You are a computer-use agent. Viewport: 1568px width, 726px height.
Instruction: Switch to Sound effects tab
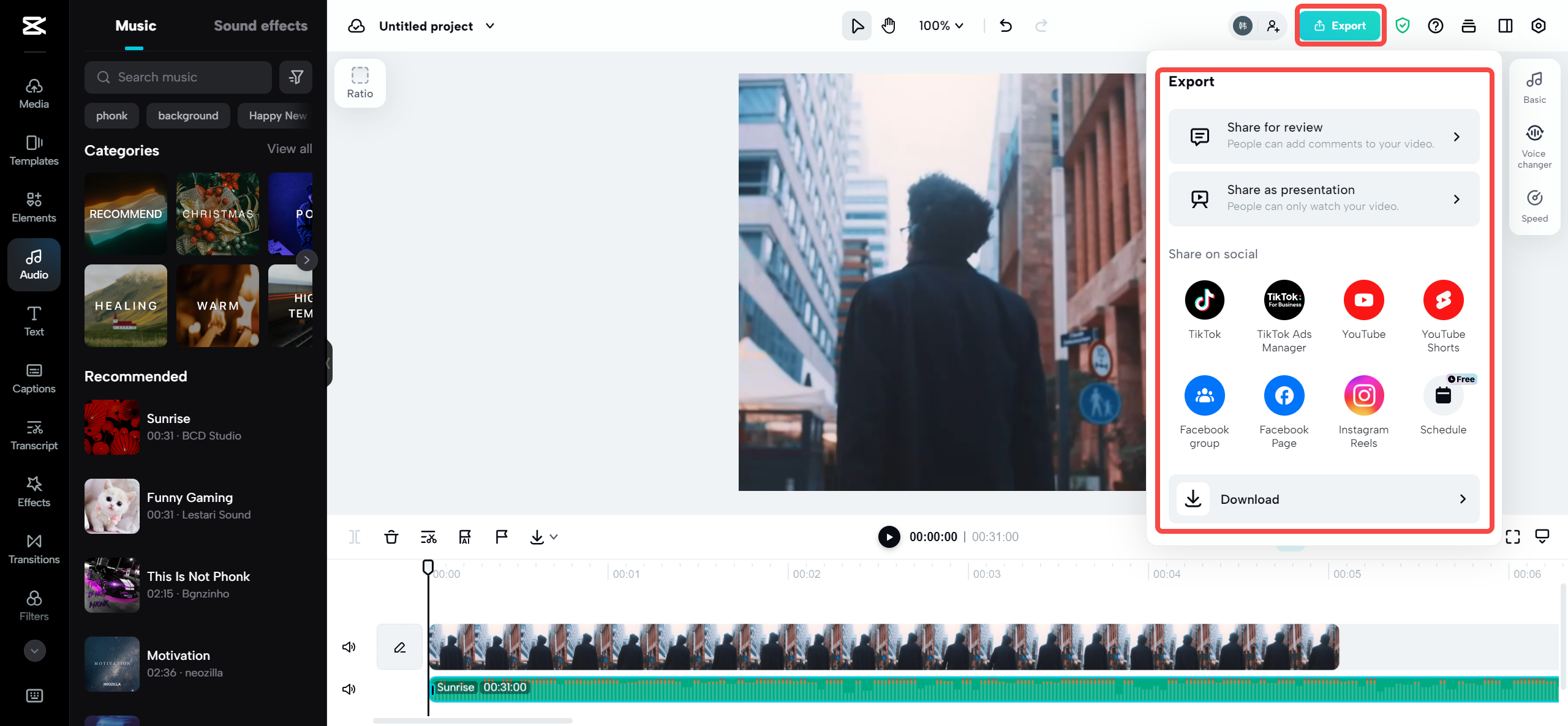pyautogui.click(x=260, y=26)
